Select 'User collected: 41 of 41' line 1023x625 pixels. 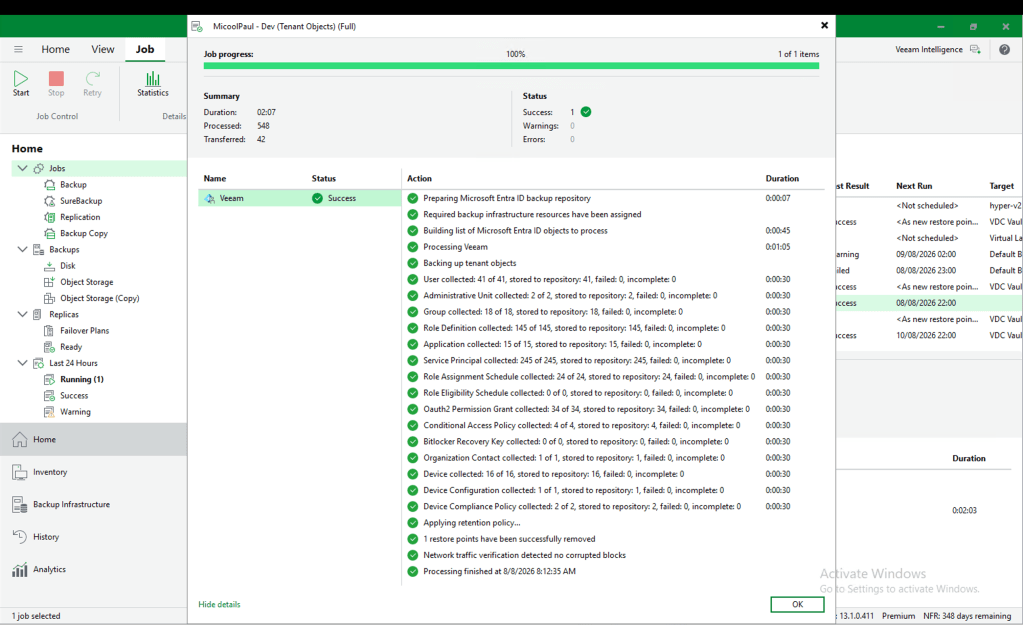point(549,279)
